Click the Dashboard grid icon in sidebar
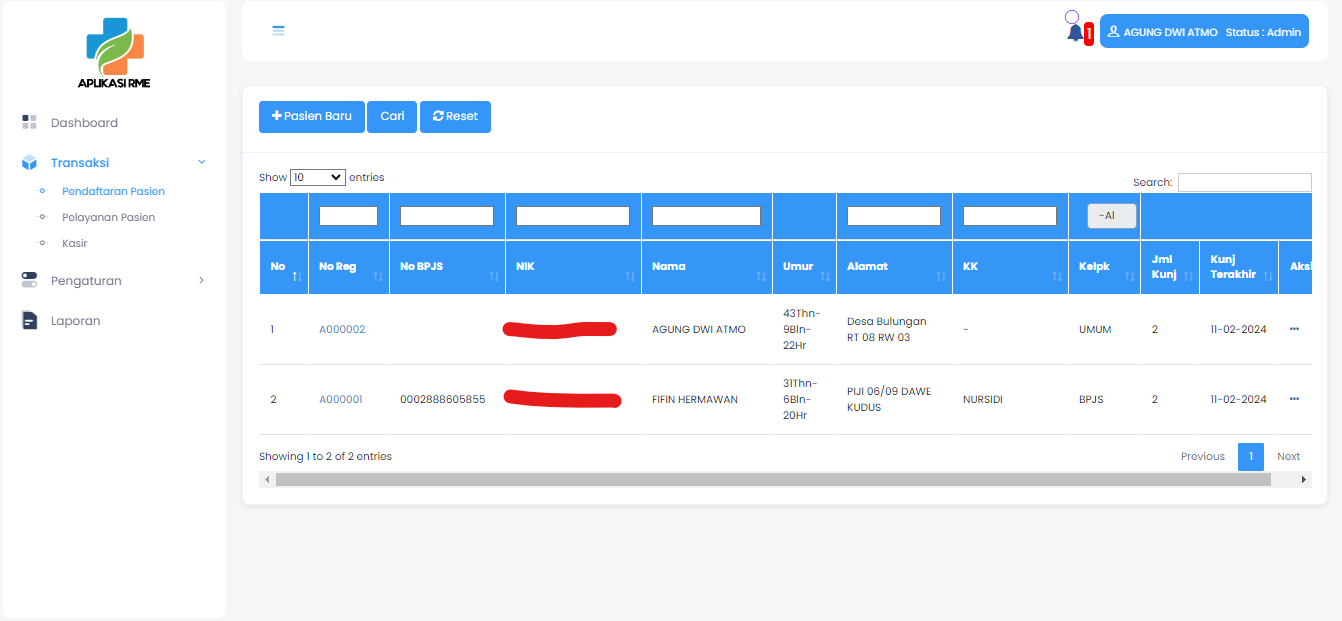 pyautogui.click(x=29, y=122)
